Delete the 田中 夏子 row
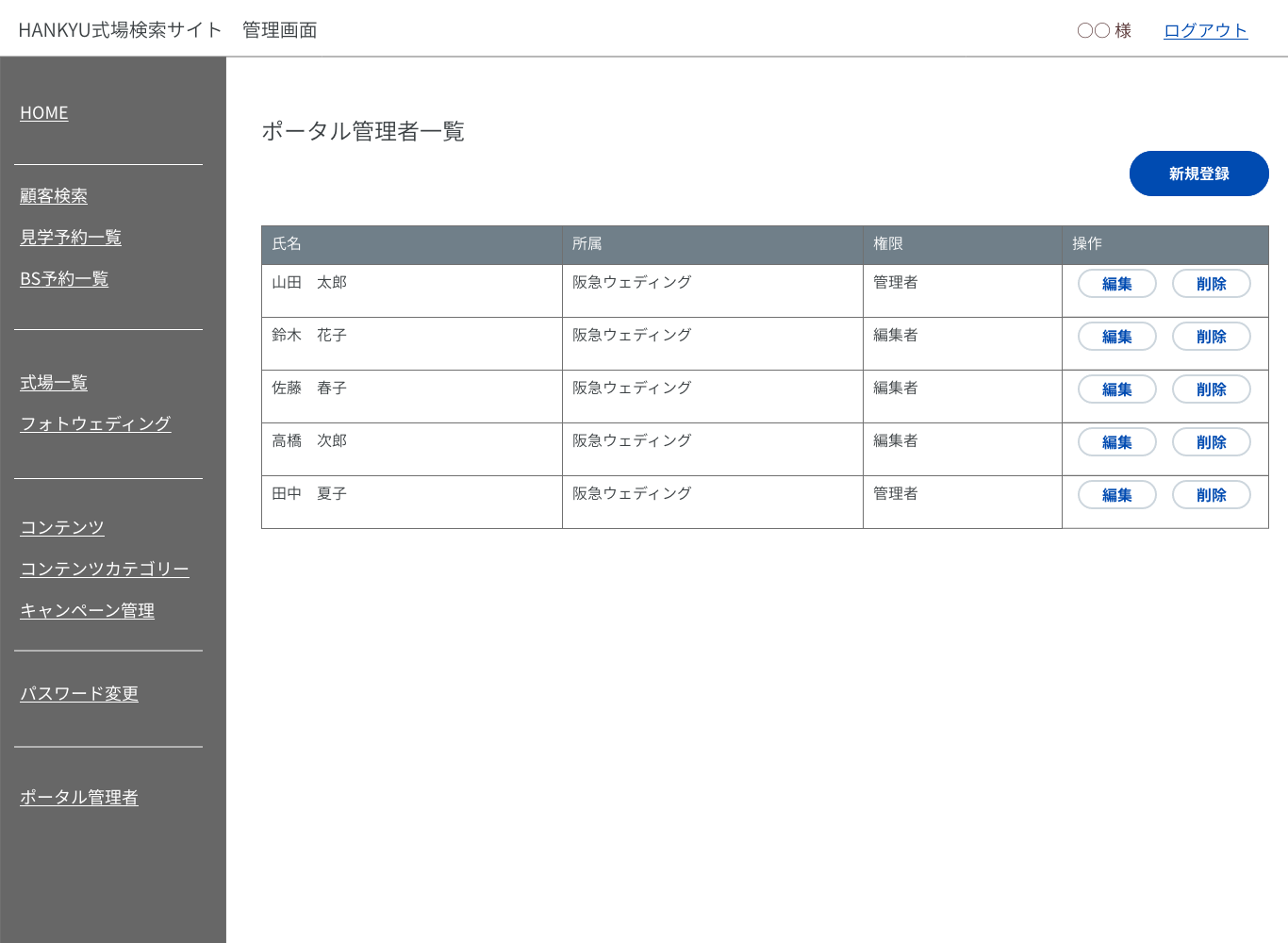Screen dimensions: 1288x943 tap(1211, 495)
